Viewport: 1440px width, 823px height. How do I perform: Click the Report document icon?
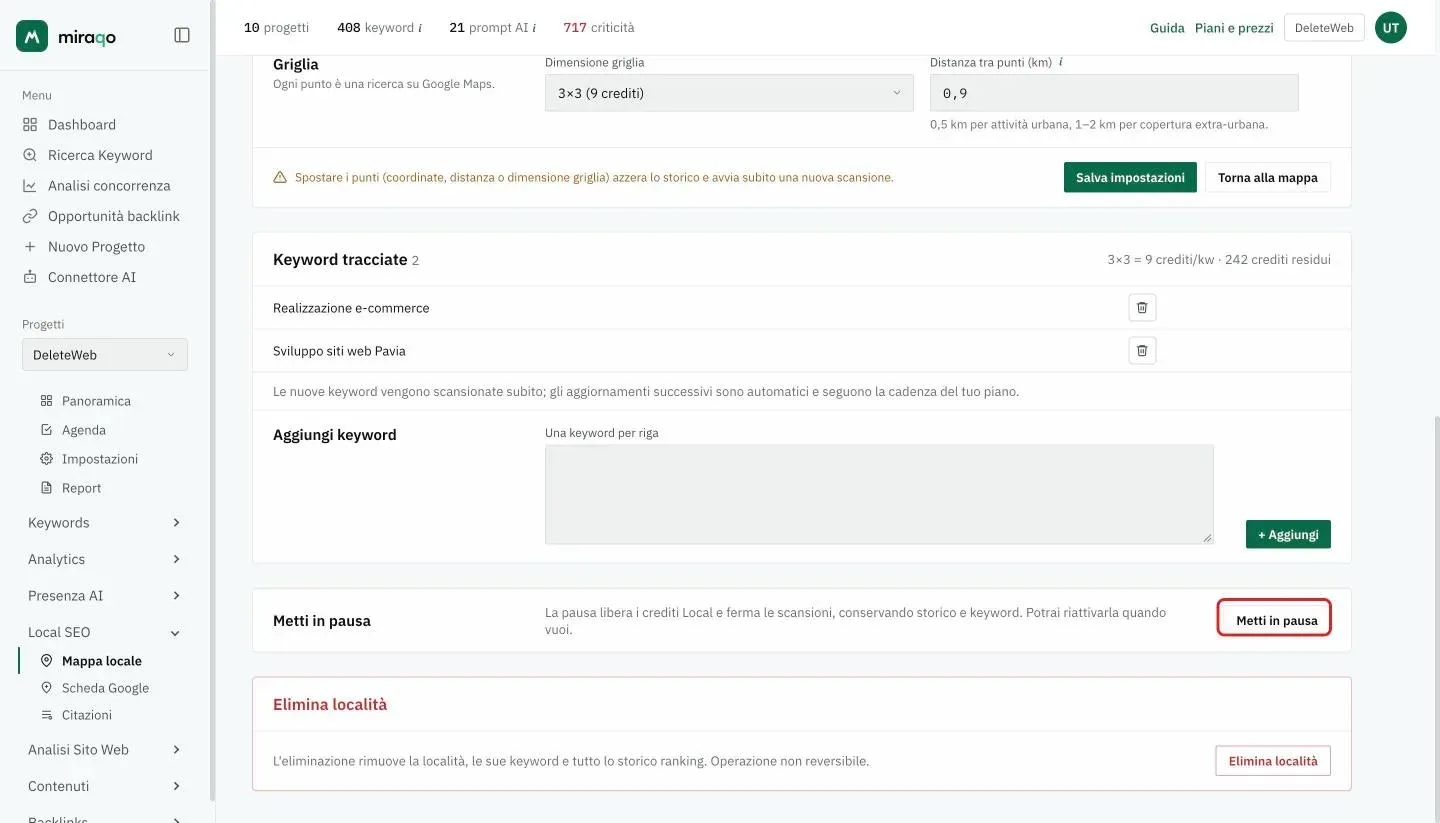point(46,488)
